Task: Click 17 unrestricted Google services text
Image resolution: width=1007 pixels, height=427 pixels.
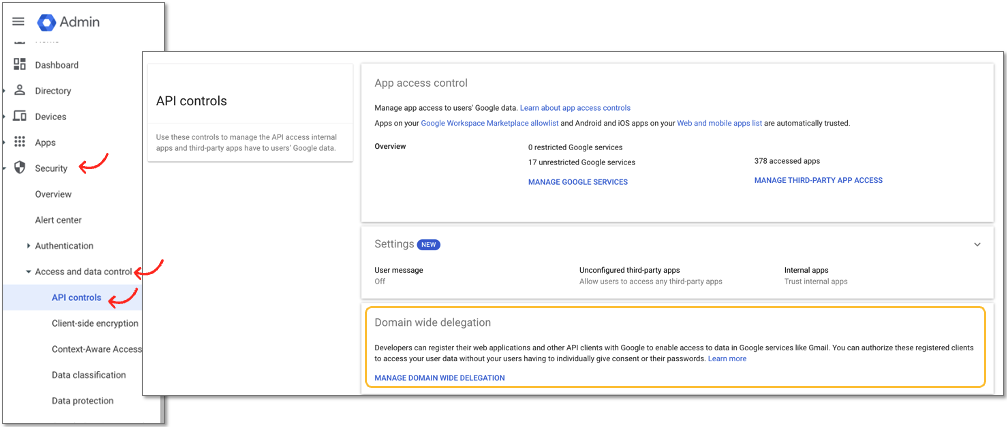Action: tap(581, 162)
